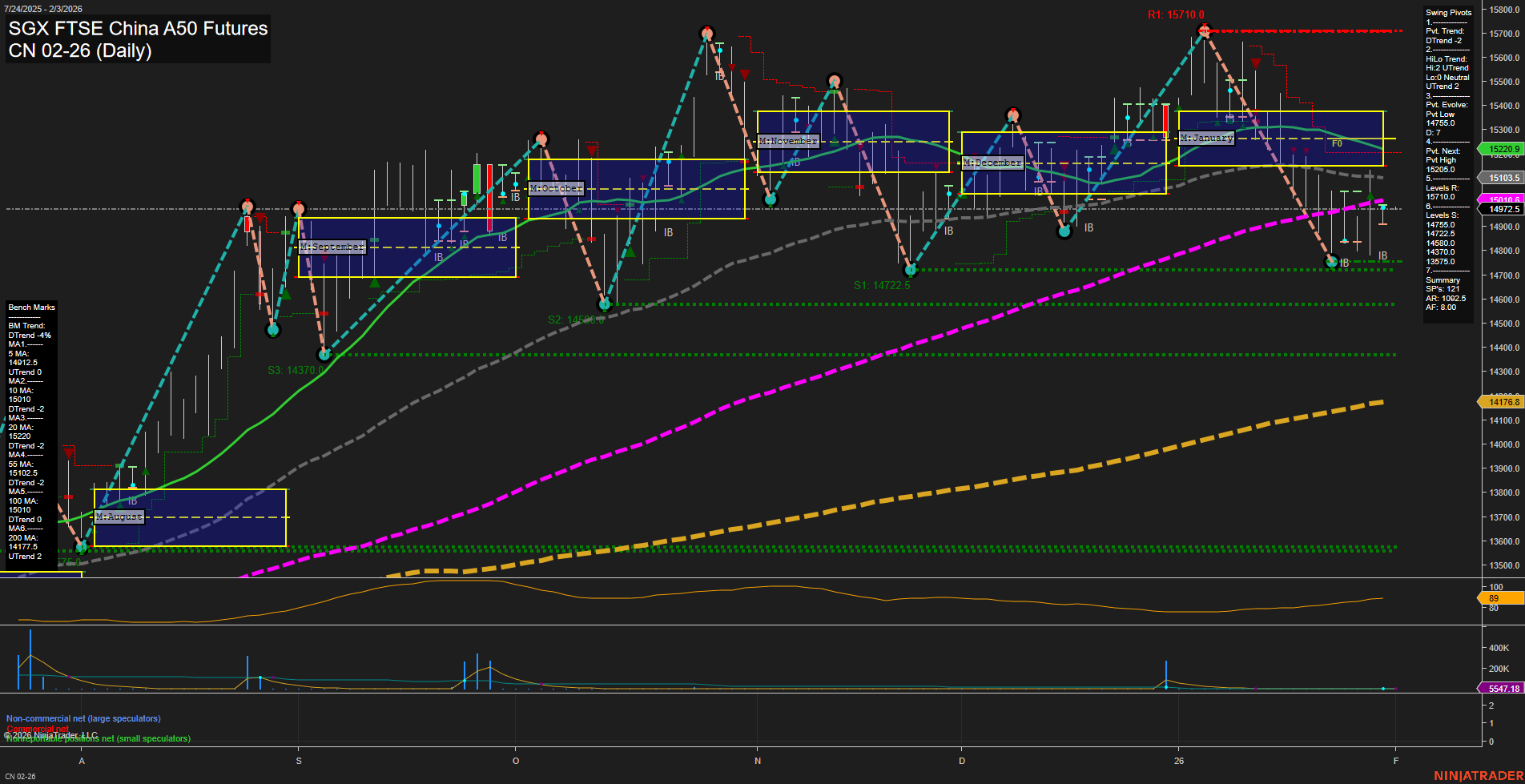Screen dimensions: 1525x784
Task: Select the R1: 15710.0 resistance label
Action: click(x=1177, y=14)
